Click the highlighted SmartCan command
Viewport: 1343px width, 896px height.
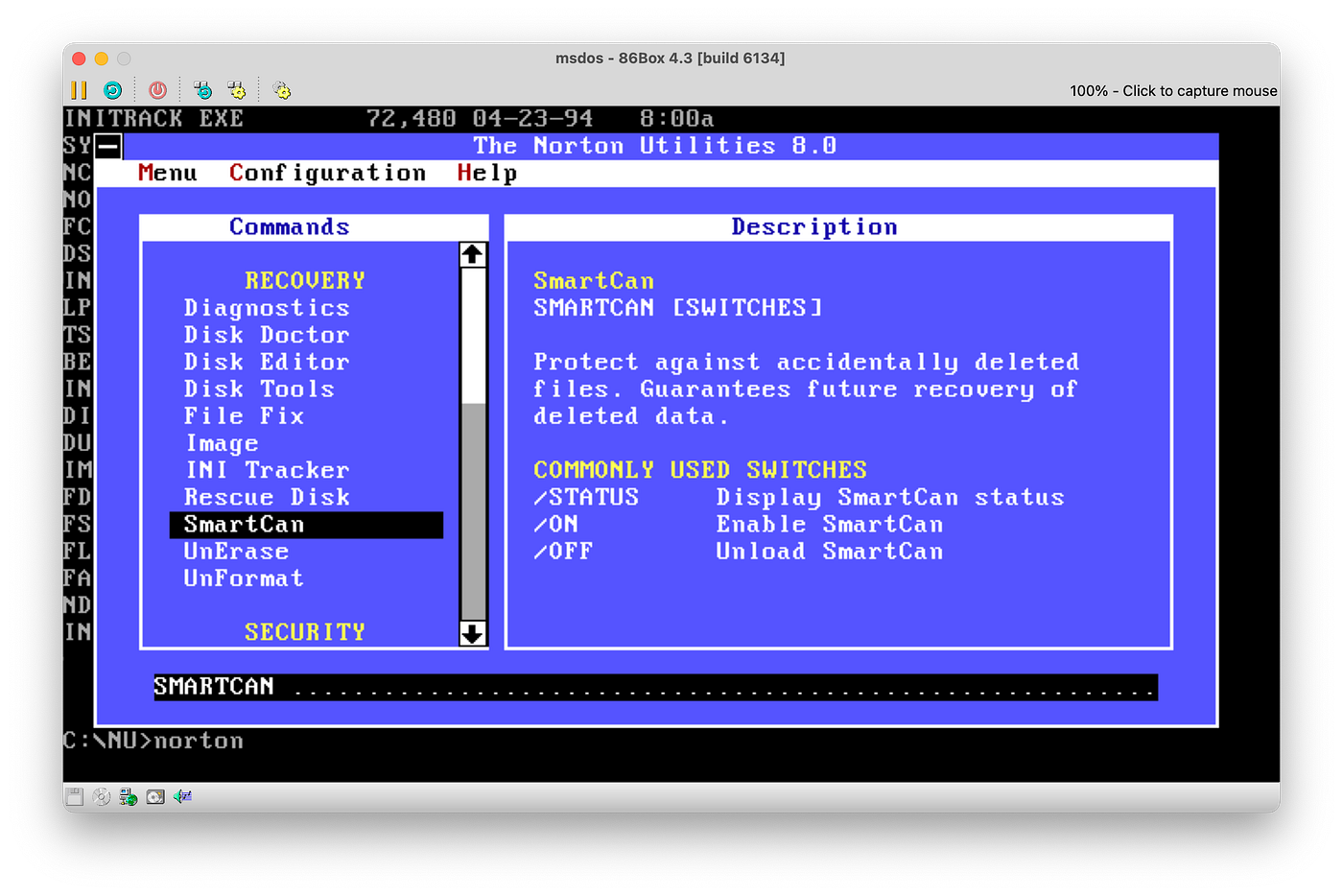point(306,525)
